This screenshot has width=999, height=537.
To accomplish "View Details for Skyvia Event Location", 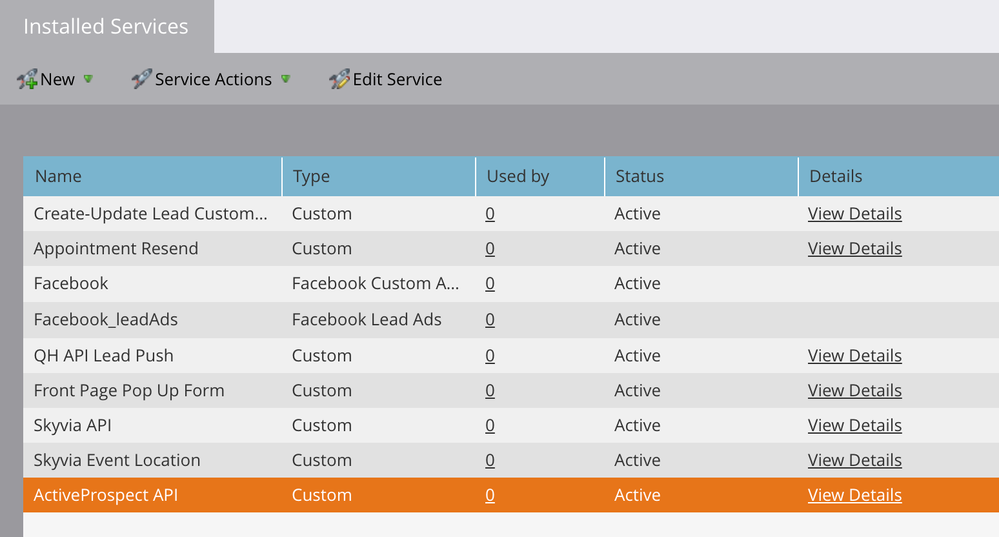I will pyautogui.click(x=854, y=460).
